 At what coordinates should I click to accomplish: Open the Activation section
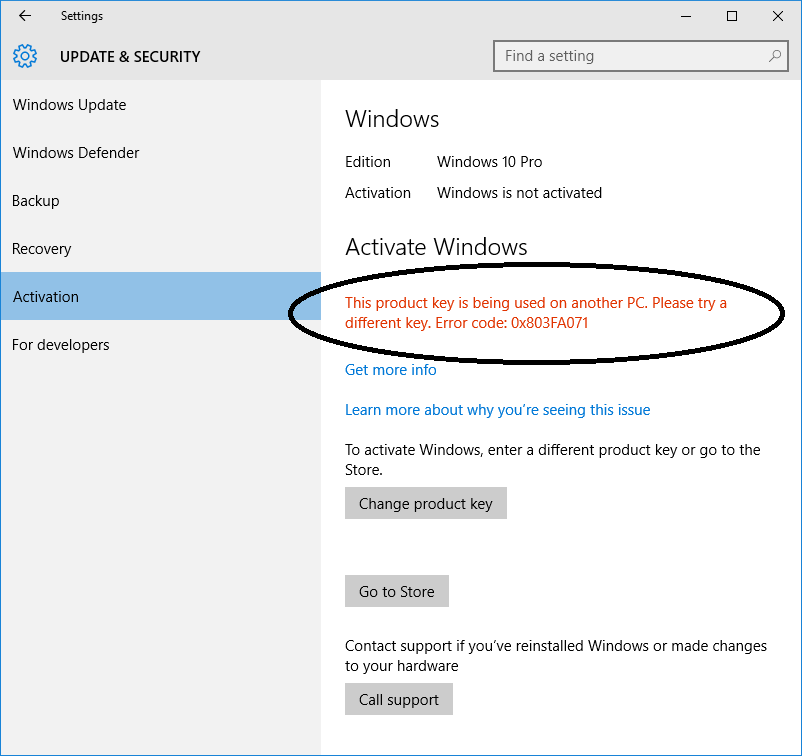[44, 296]
